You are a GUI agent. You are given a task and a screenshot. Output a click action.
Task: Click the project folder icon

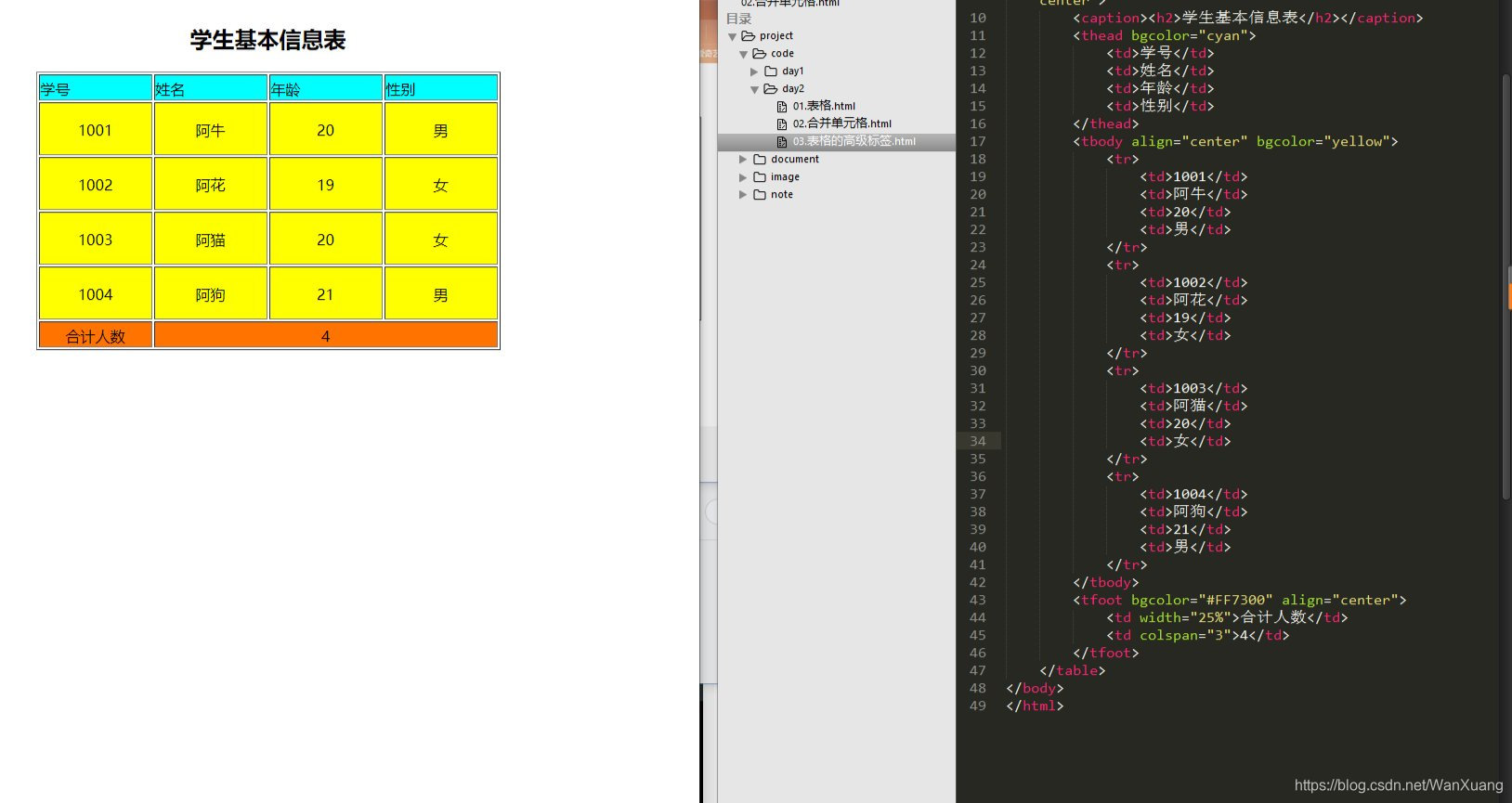coord(748,36)
